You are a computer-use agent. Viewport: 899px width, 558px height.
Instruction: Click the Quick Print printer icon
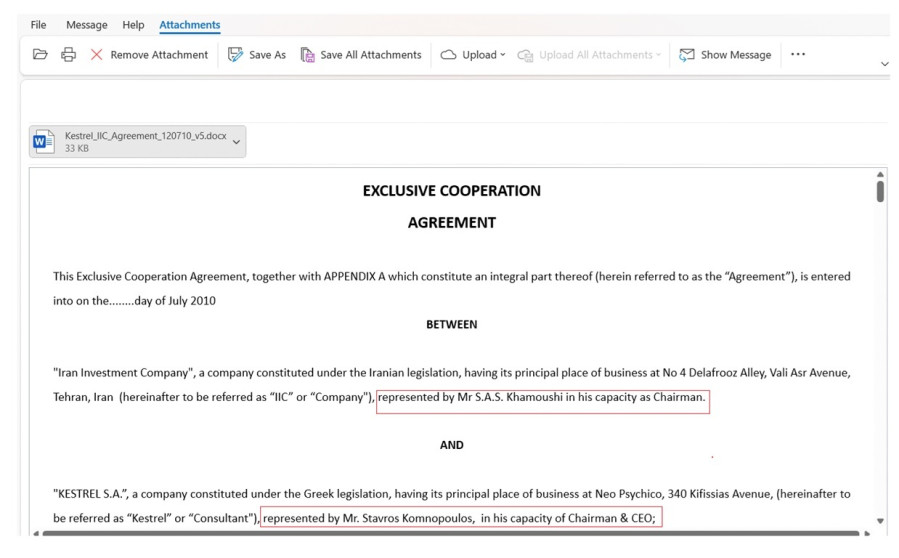pos(68,55)
